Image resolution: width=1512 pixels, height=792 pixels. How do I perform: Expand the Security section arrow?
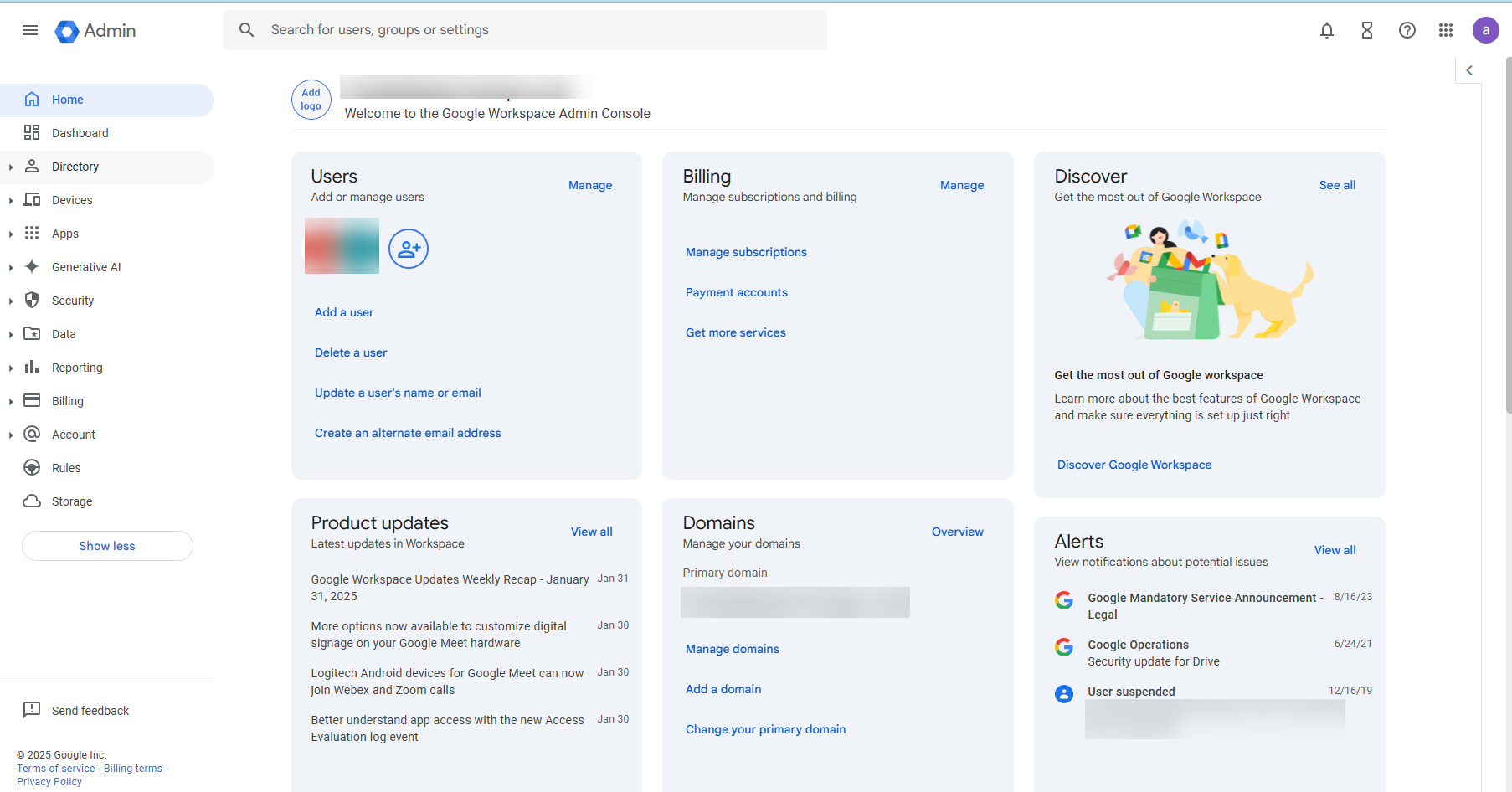tap(11, 301)
